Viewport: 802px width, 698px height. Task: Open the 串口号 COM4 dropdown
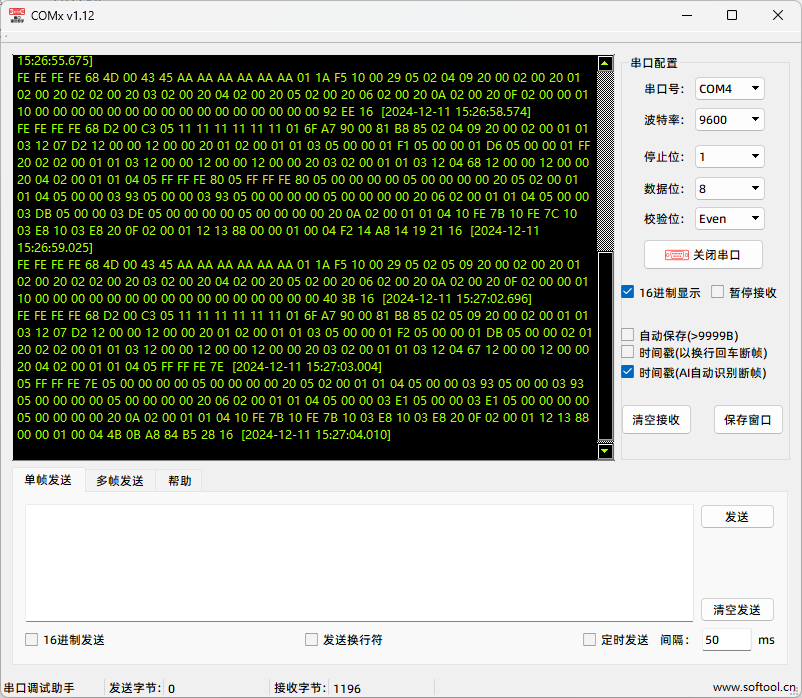pyautogui.click(x=729, y=89)
